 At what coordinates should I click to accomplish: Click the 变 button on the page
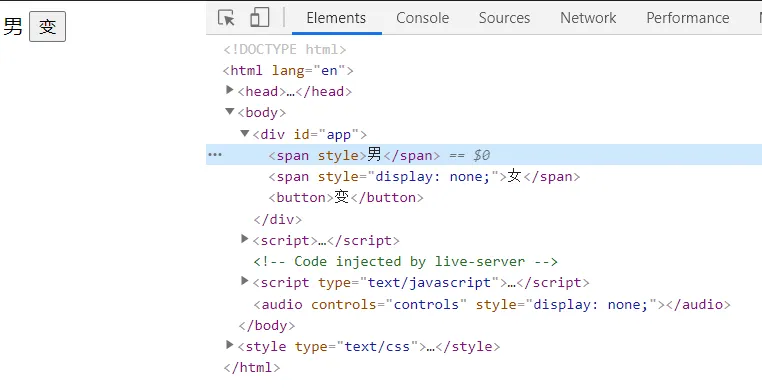pyautogui.click(x=47, y=27)
